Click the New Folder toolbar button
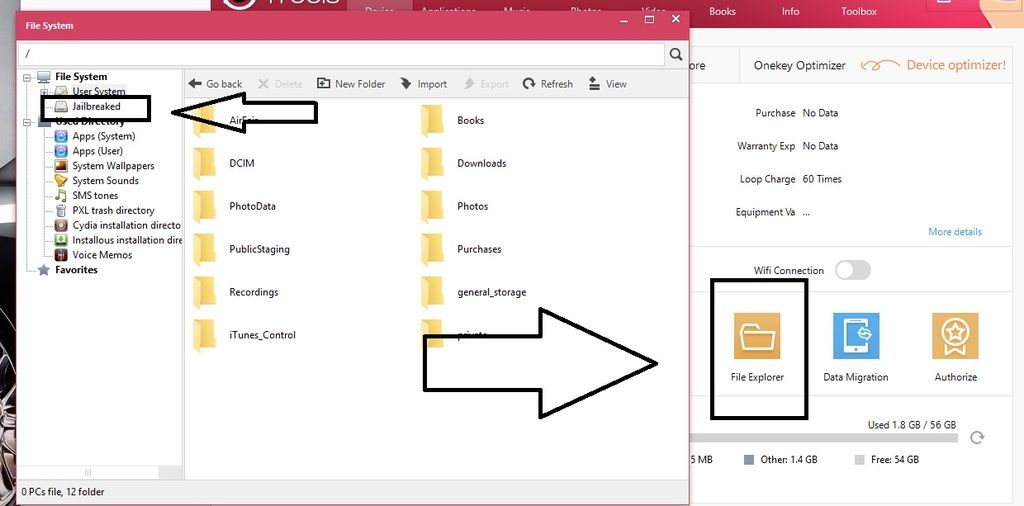This screenshot has height=506, width=1024. click(351, 84)
